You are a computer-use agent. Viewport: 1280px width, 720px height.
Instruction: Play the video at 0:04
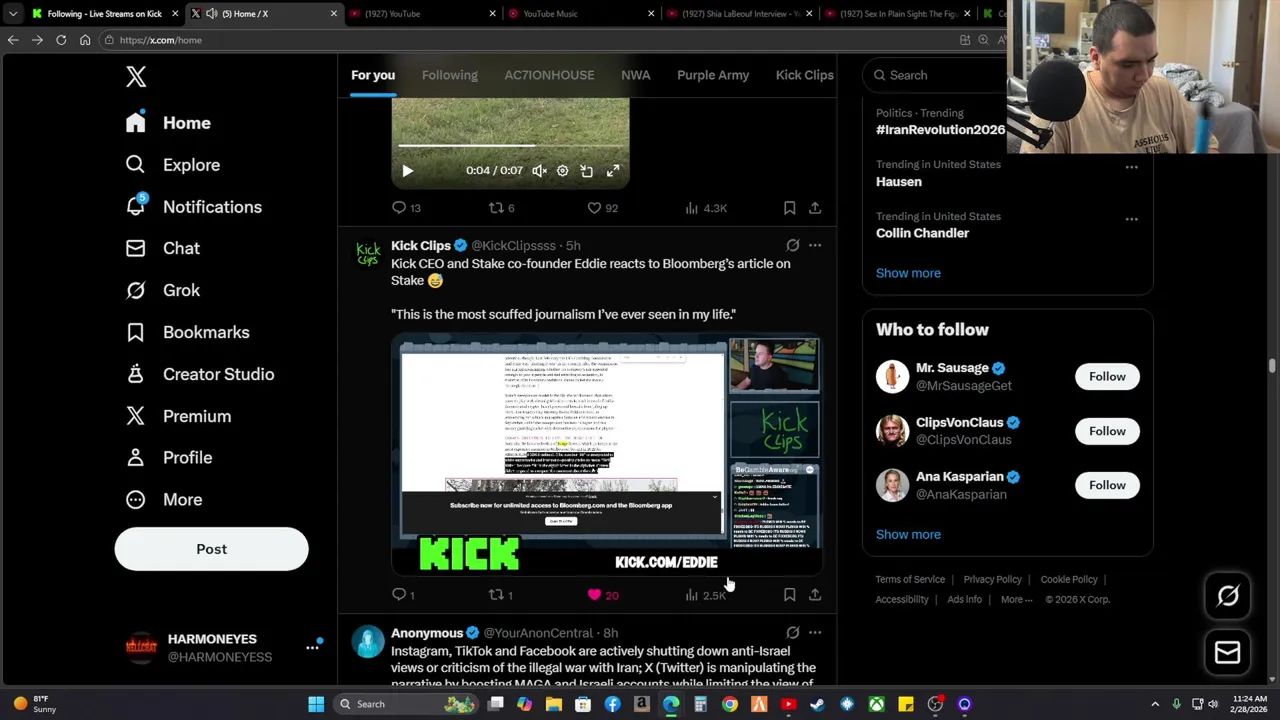pos(407,171)
